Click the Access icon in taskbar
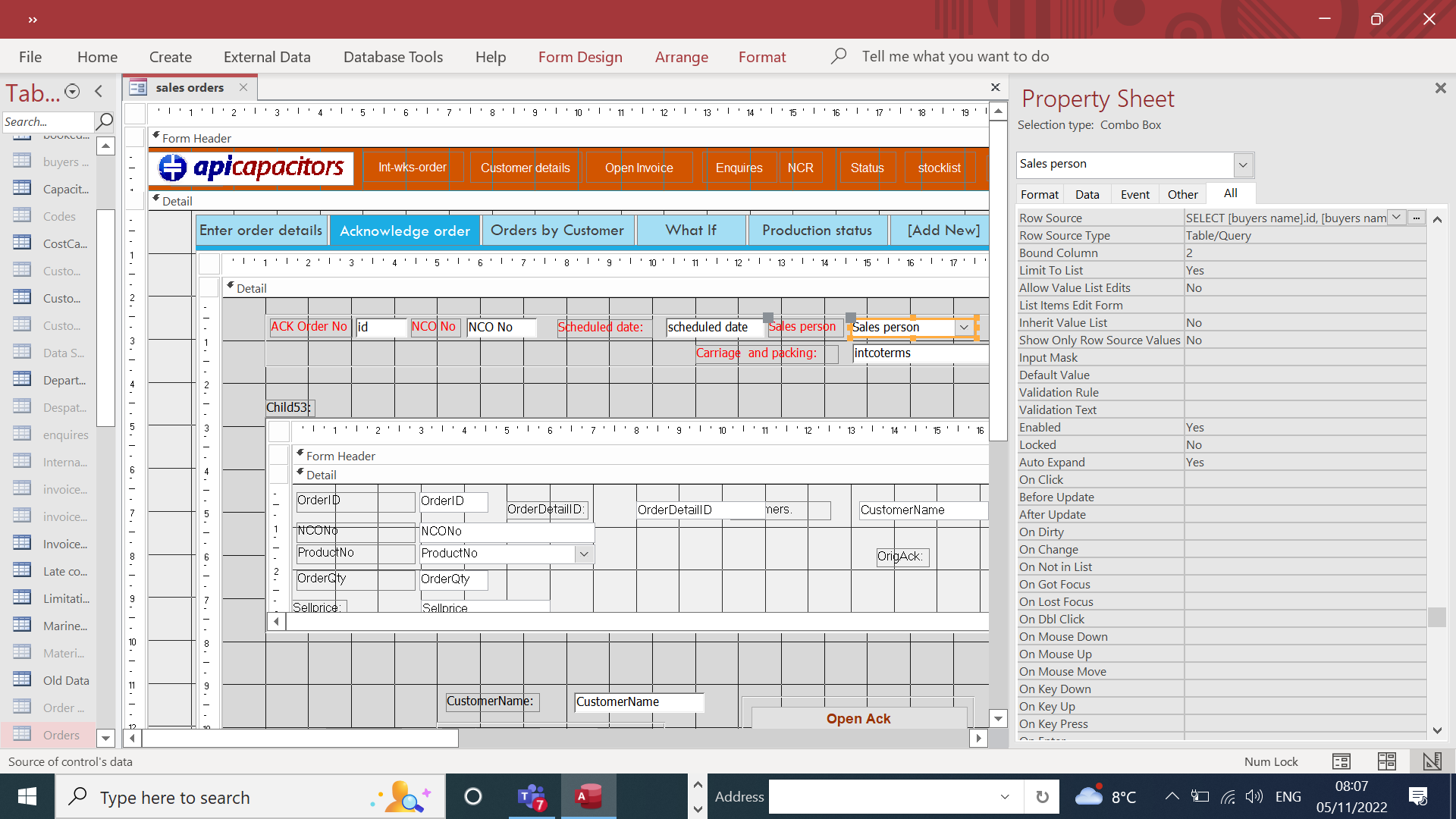This screenshot has height=819, width=1456. (588, 797)
